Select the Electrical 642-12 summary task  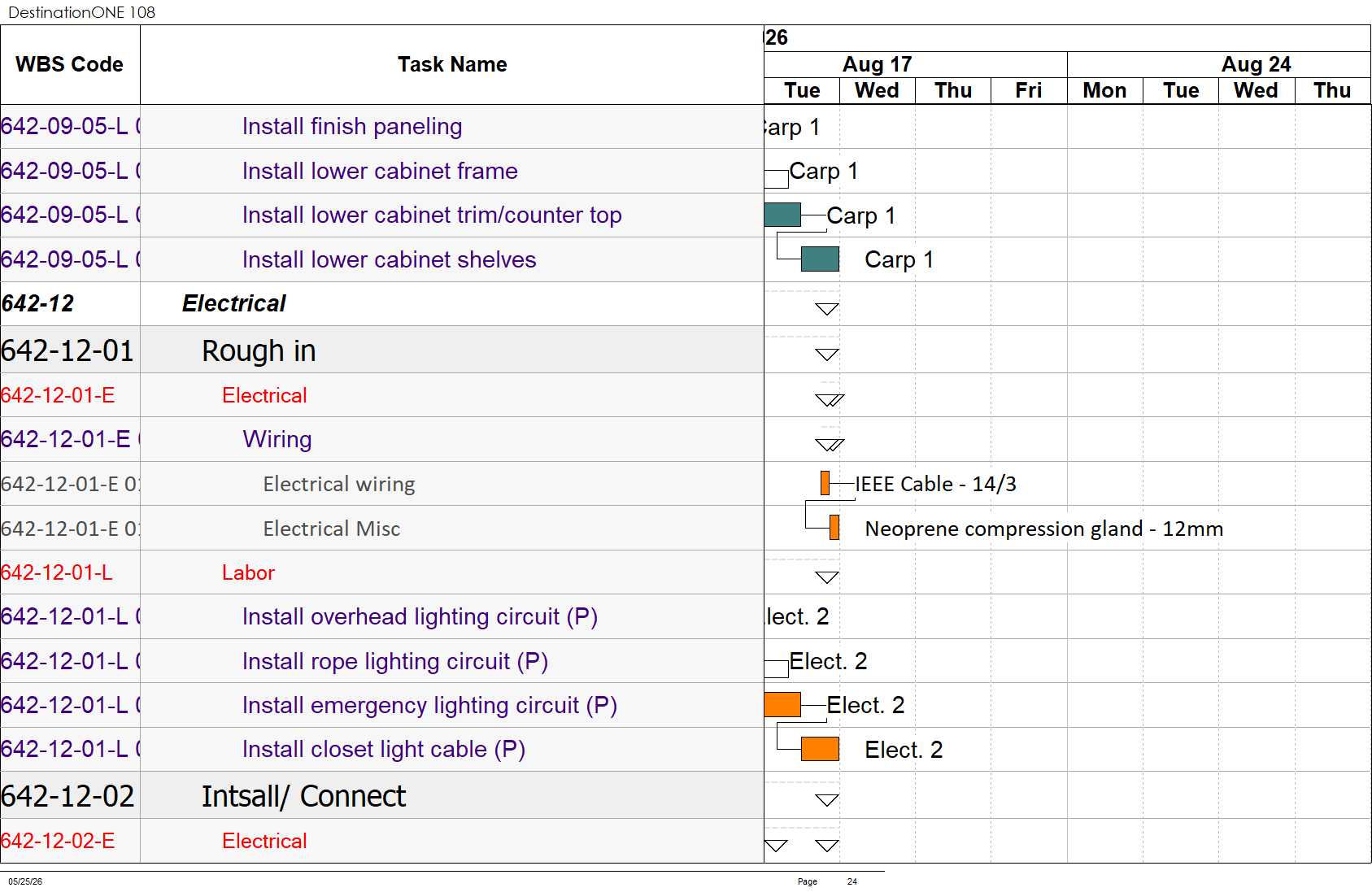coord(233,303)
